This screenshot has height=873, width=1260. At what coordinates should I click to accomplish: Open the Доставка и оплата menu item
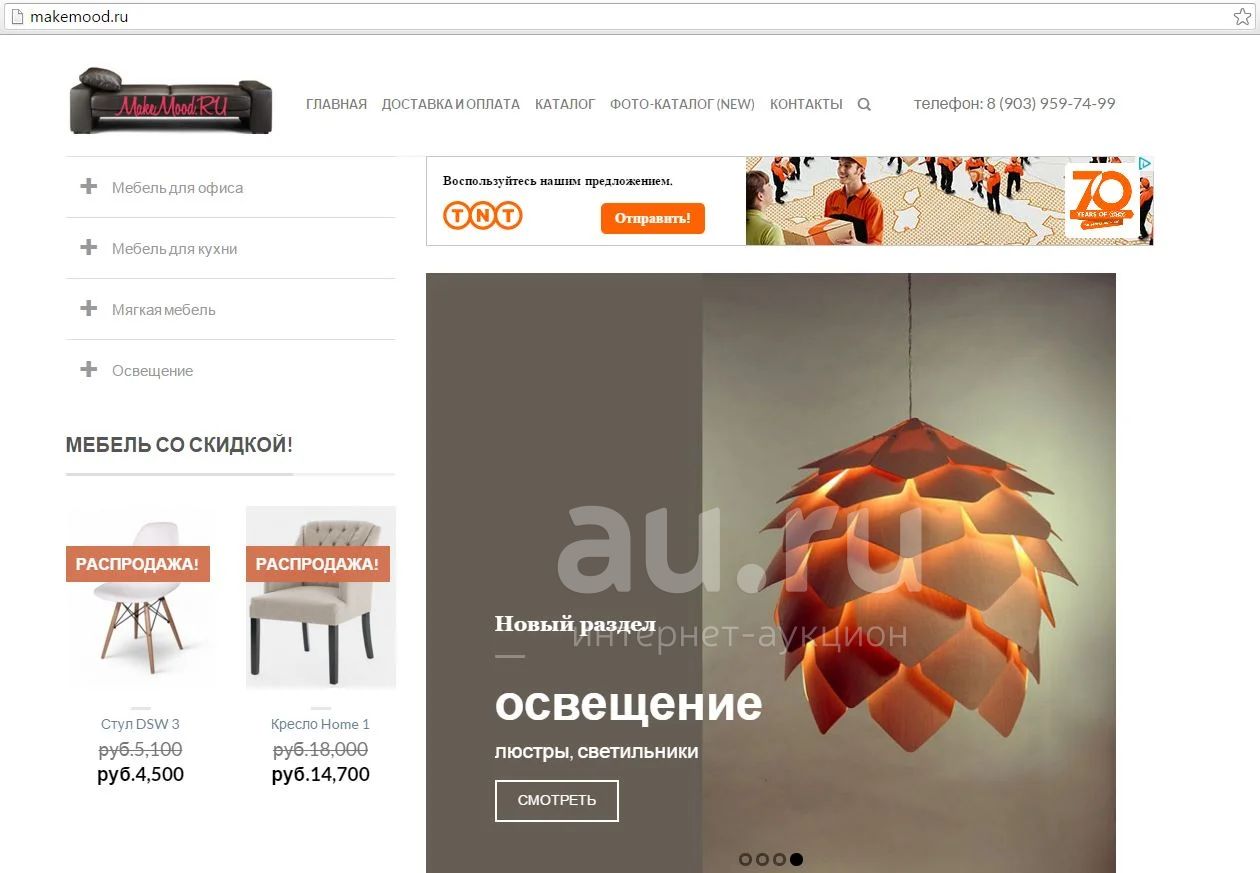[451, 104]
